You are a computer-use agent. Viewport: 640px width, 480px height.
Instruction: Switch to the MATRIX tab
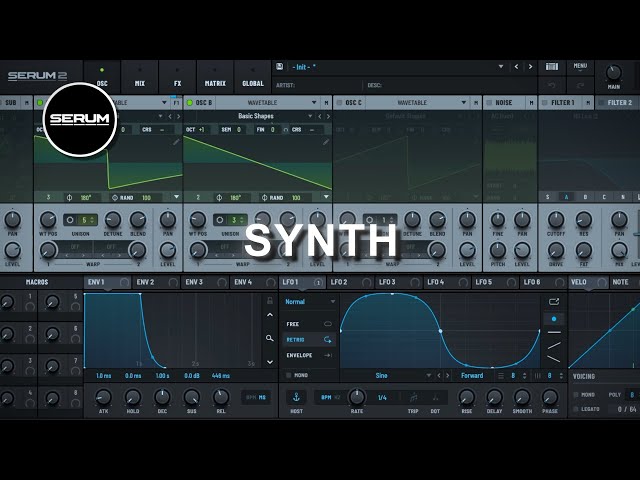point(215,77)
